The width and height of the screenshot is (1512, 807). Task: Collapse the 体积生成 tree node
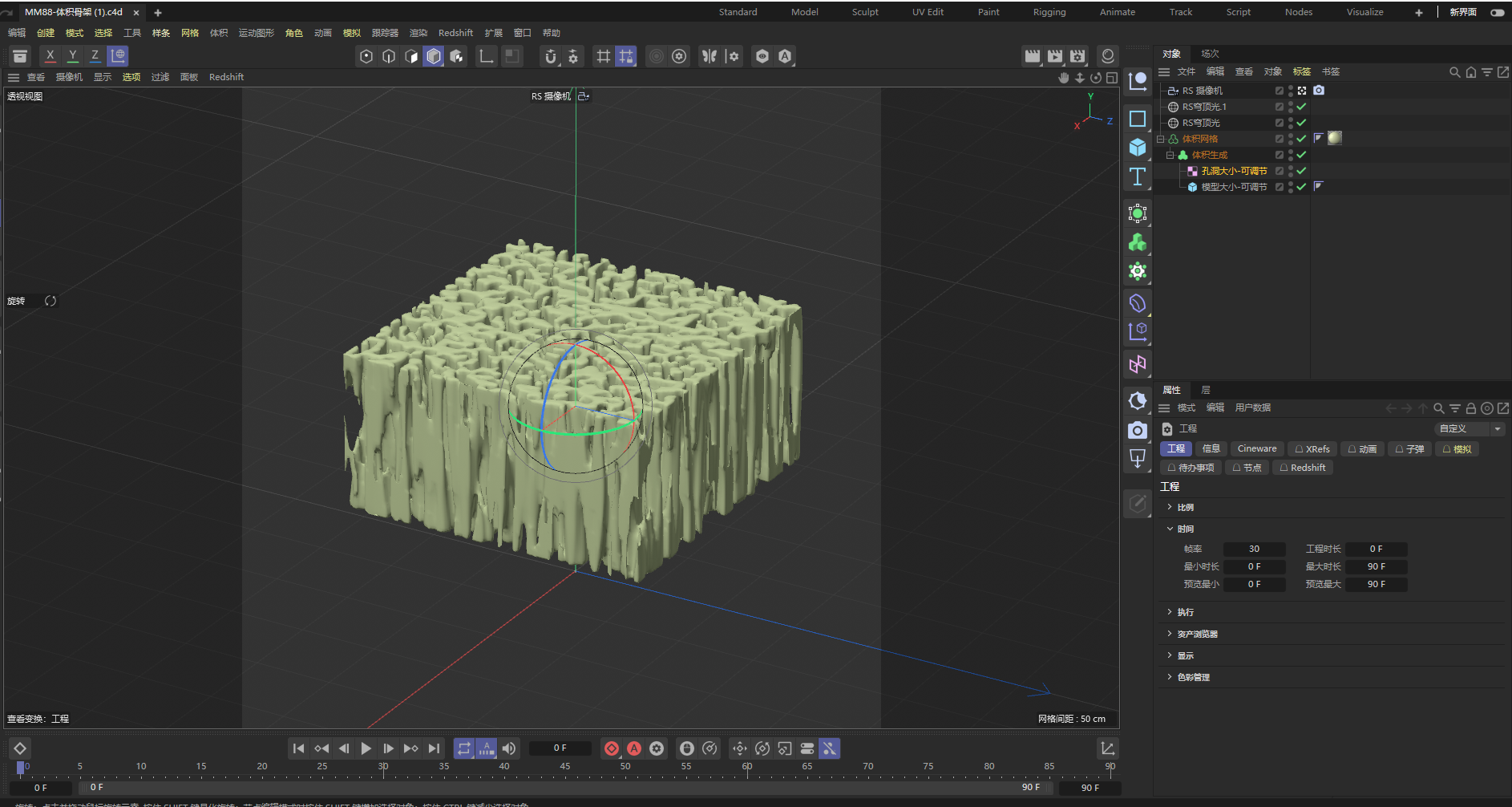coord(1170,155)
